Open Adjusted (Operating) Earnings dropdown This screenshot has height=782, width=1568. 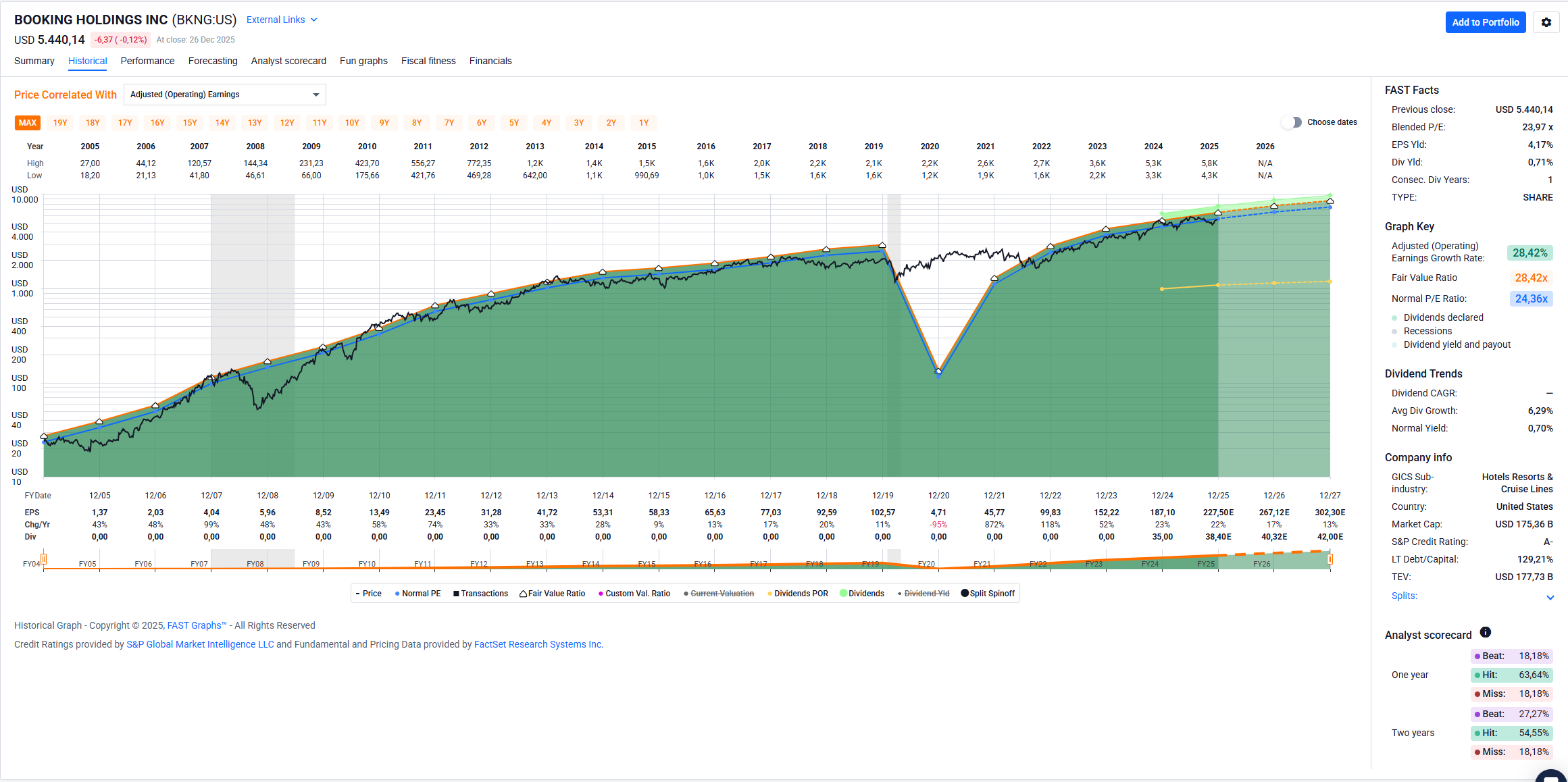(x=224, y=95)
